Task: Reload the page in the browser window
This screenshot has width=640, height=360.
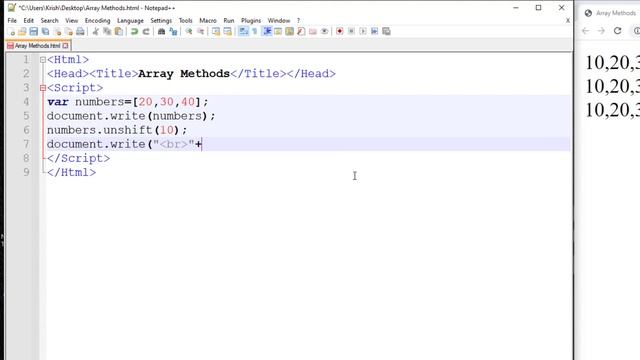Action: point(618,31)
